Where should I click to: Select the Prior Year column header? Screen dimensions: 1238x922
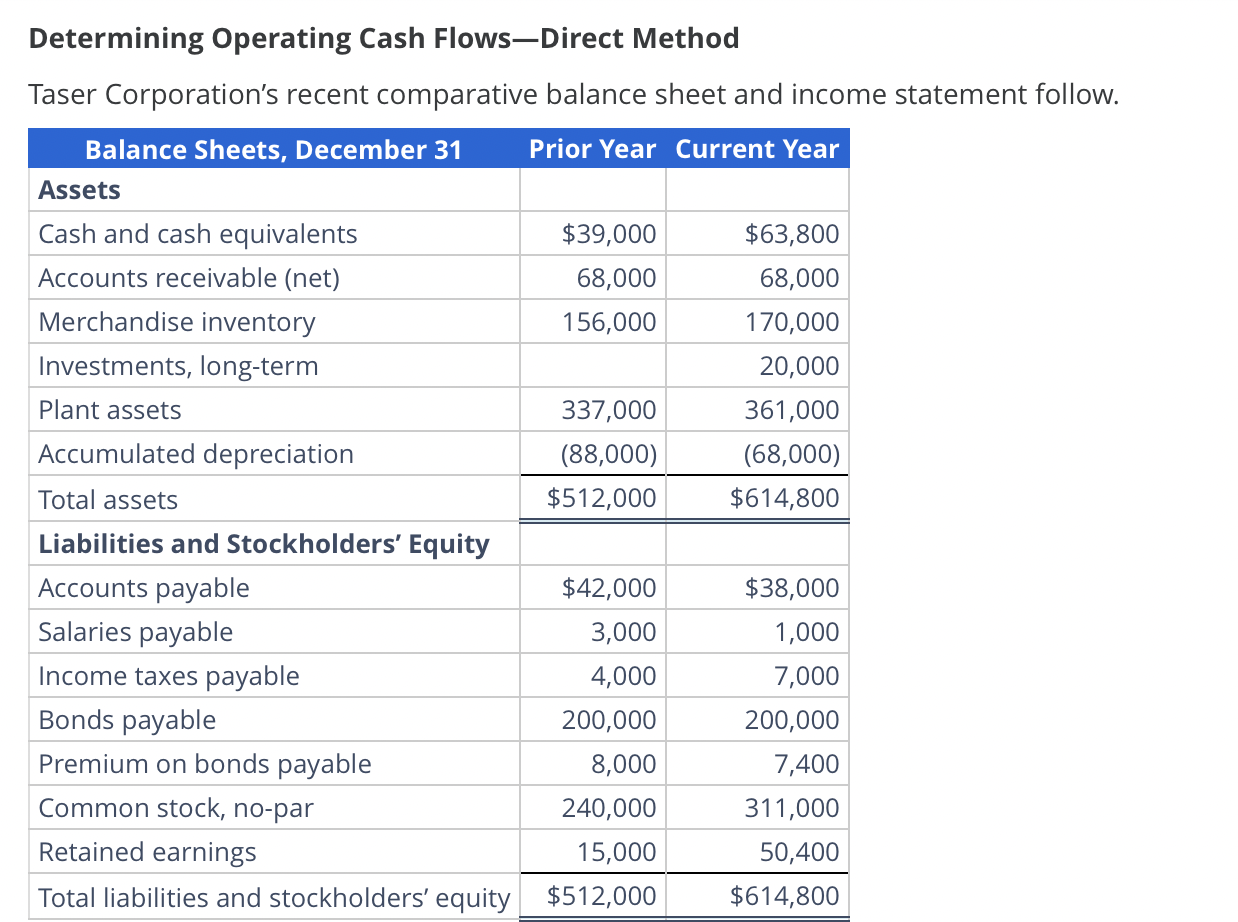(592, 148)
